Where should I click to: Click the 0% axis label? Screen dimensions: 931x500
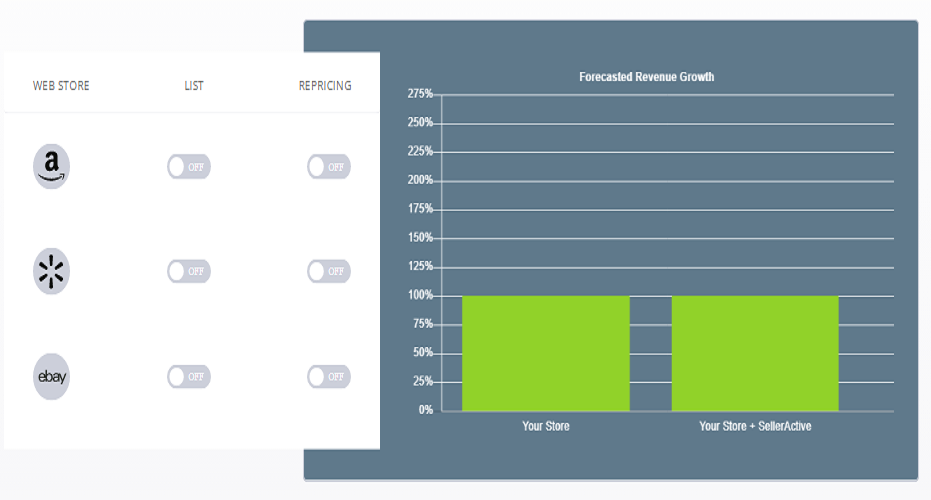[x=426, y=410]
